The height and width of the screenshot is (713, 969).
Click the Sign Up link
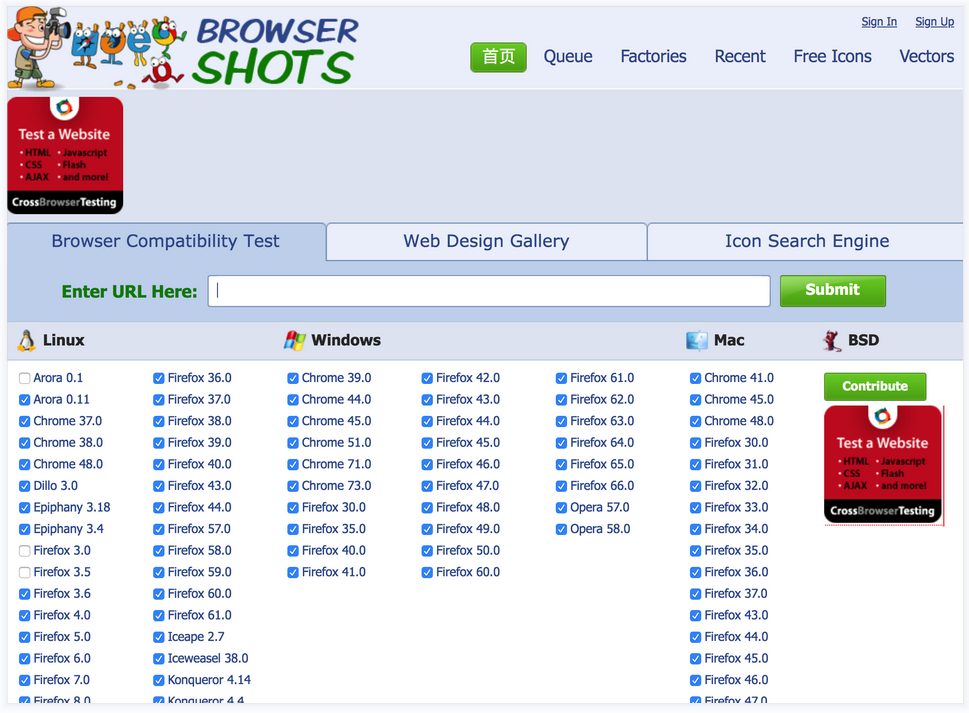coord(934,22)
